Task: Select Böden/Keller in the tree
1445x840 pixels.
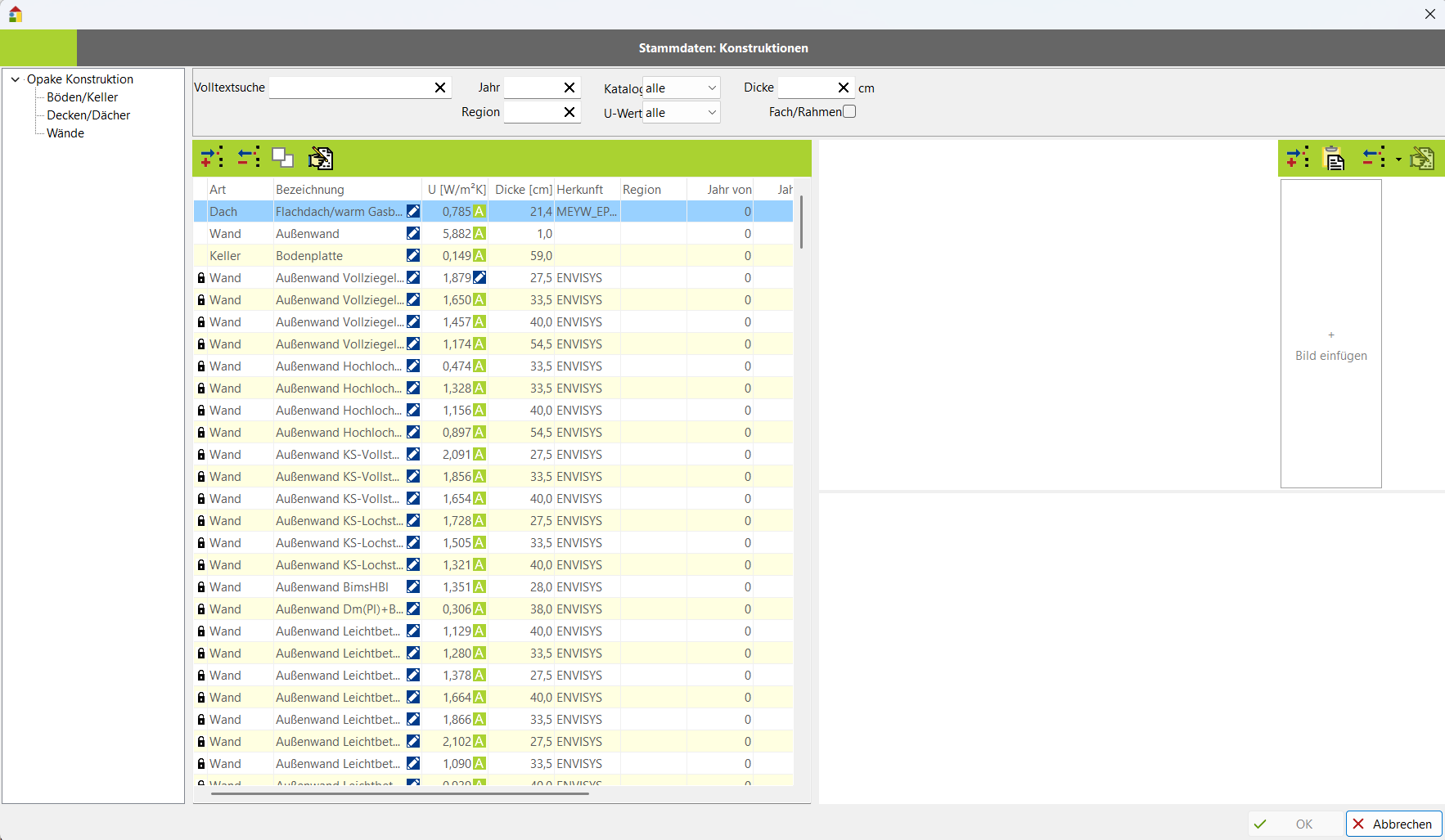Action: pos(82,97)
